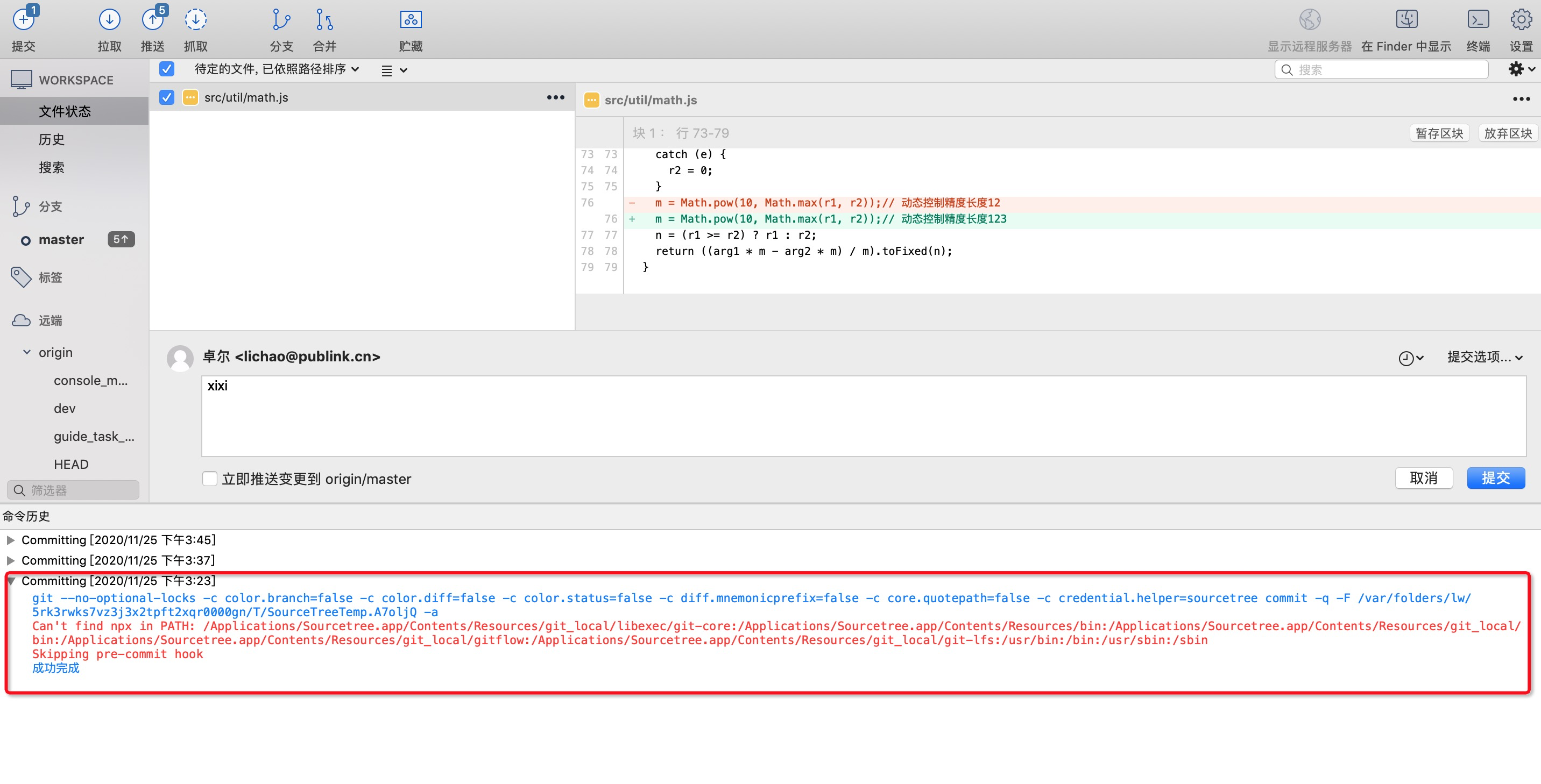Open the 搜索 sidebar section
This screenshot has width=1541, height=784.
click(x=52, y=167)
